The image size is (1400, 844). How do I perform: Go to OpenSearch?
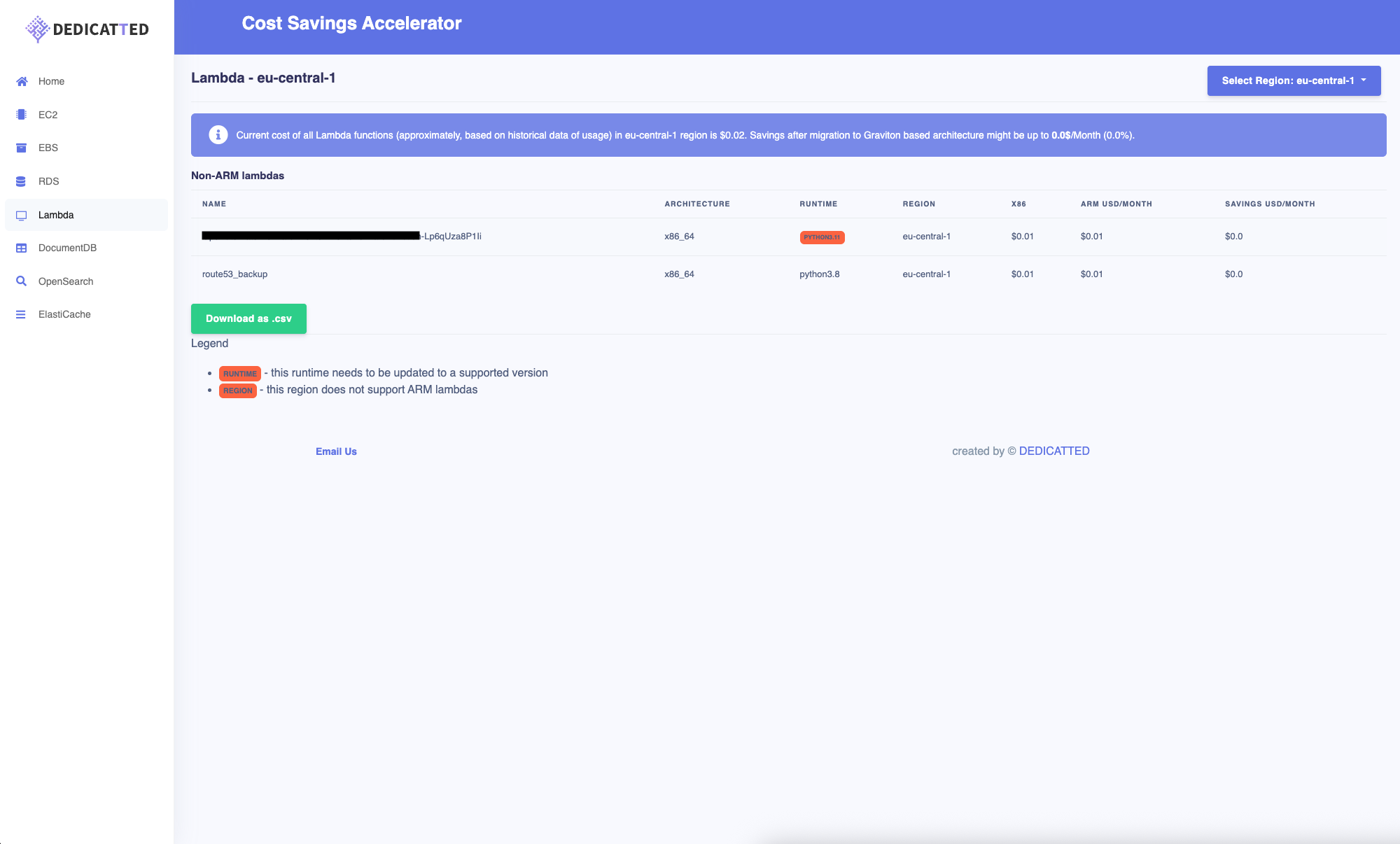click(86, 281)
